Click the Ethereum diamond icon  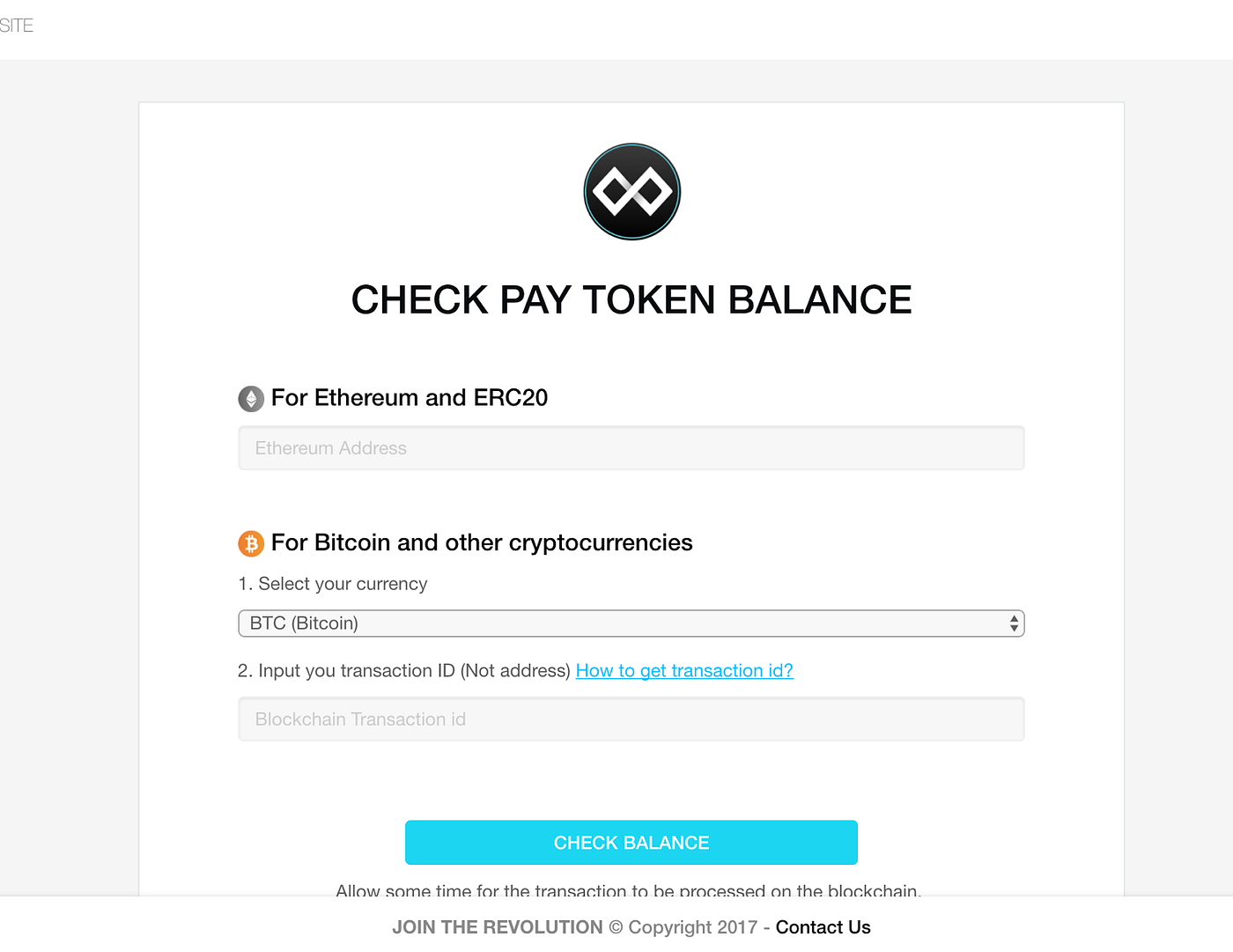pos(250,398)
